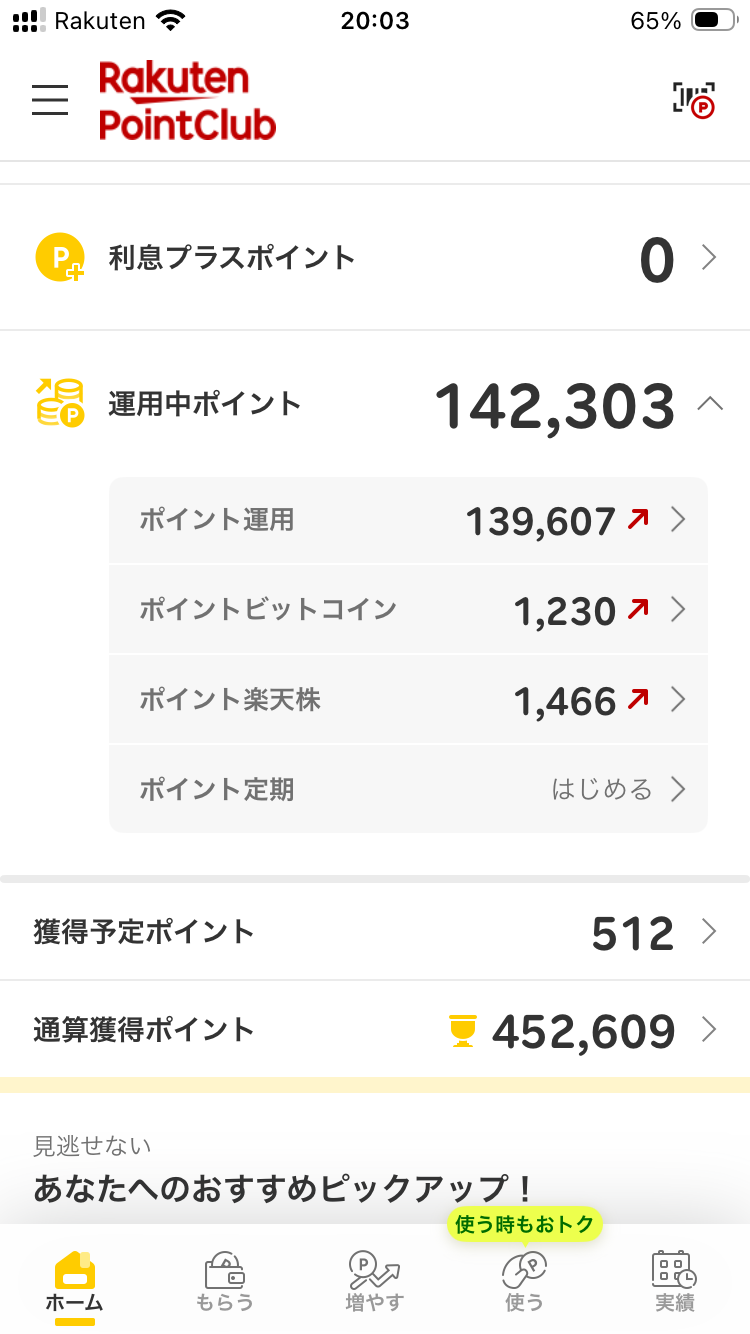Tap the gold trophy icon
750x1334 pixels.
462,1030
